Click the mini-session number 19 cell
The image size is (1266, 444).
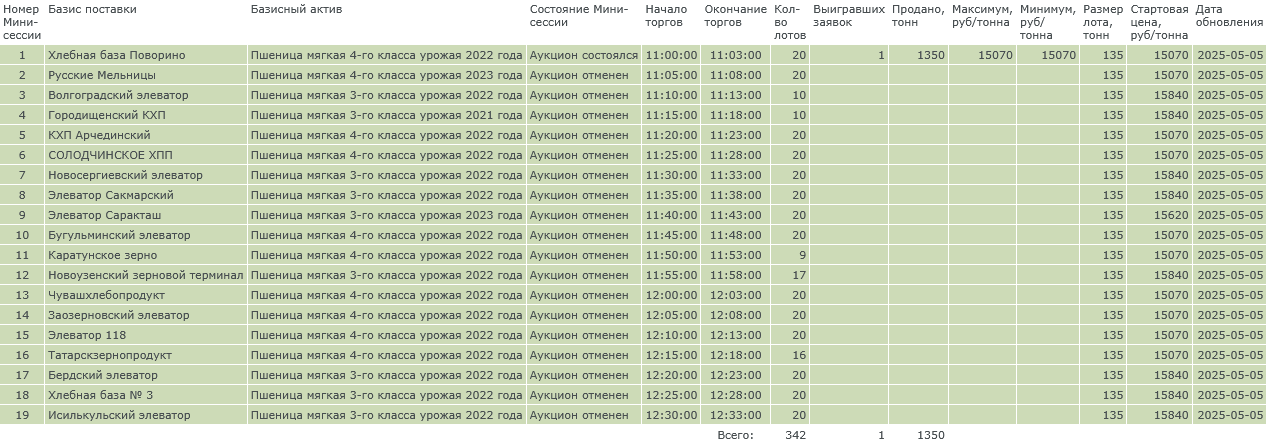(x=22, y=415)
